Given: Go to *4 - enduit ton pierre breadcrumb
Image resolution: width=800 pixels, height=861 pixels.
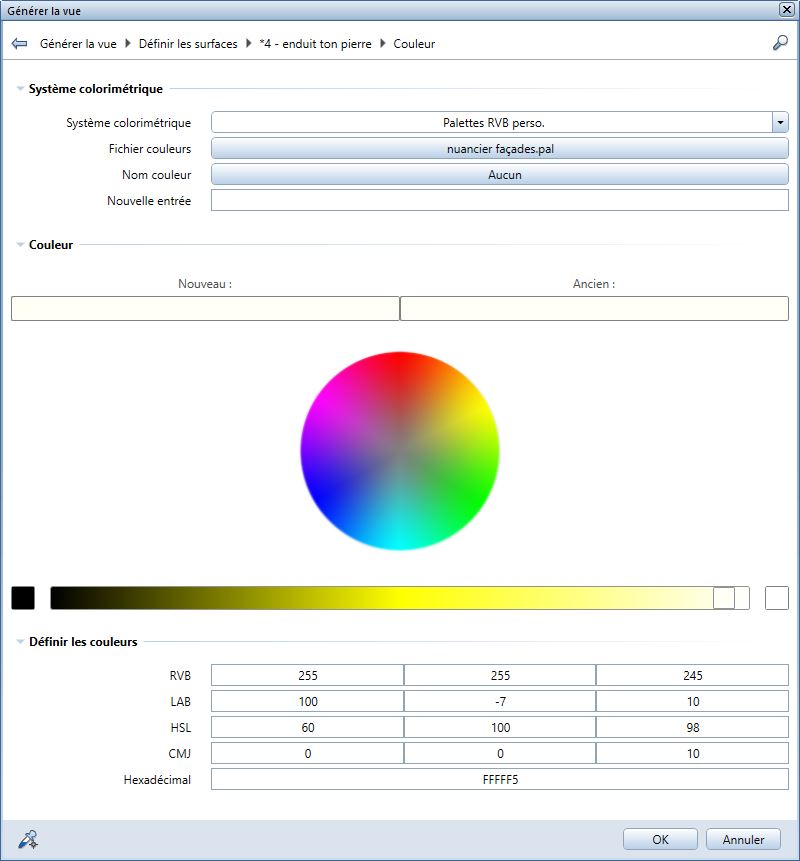Looking at the screenshot, I should (x=315, y=44).
